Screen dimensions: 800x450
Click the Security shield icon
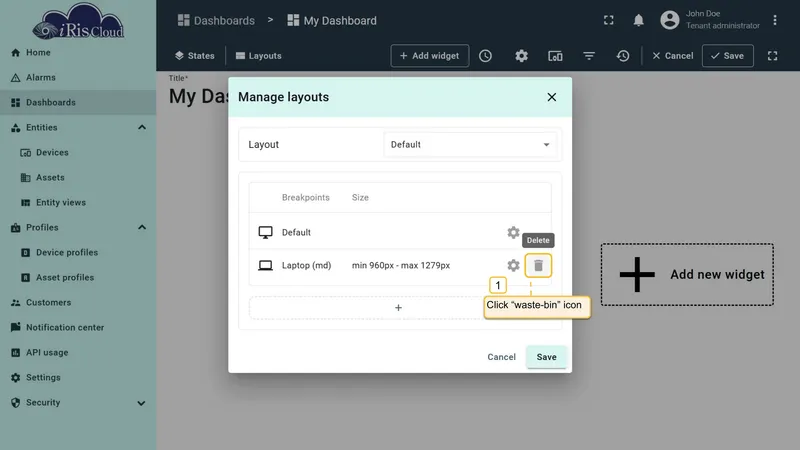click(x=15, y=403)
